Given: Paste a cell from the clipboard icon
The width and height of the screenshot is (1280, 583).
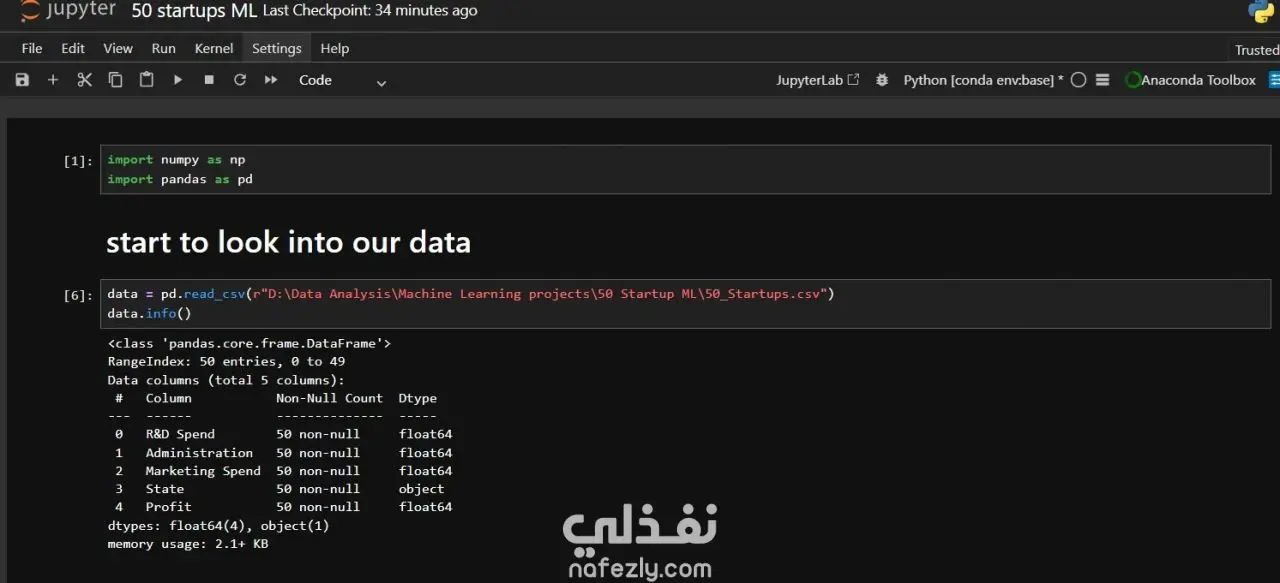Looking at the screenshot, I should (x=146, y=80).
